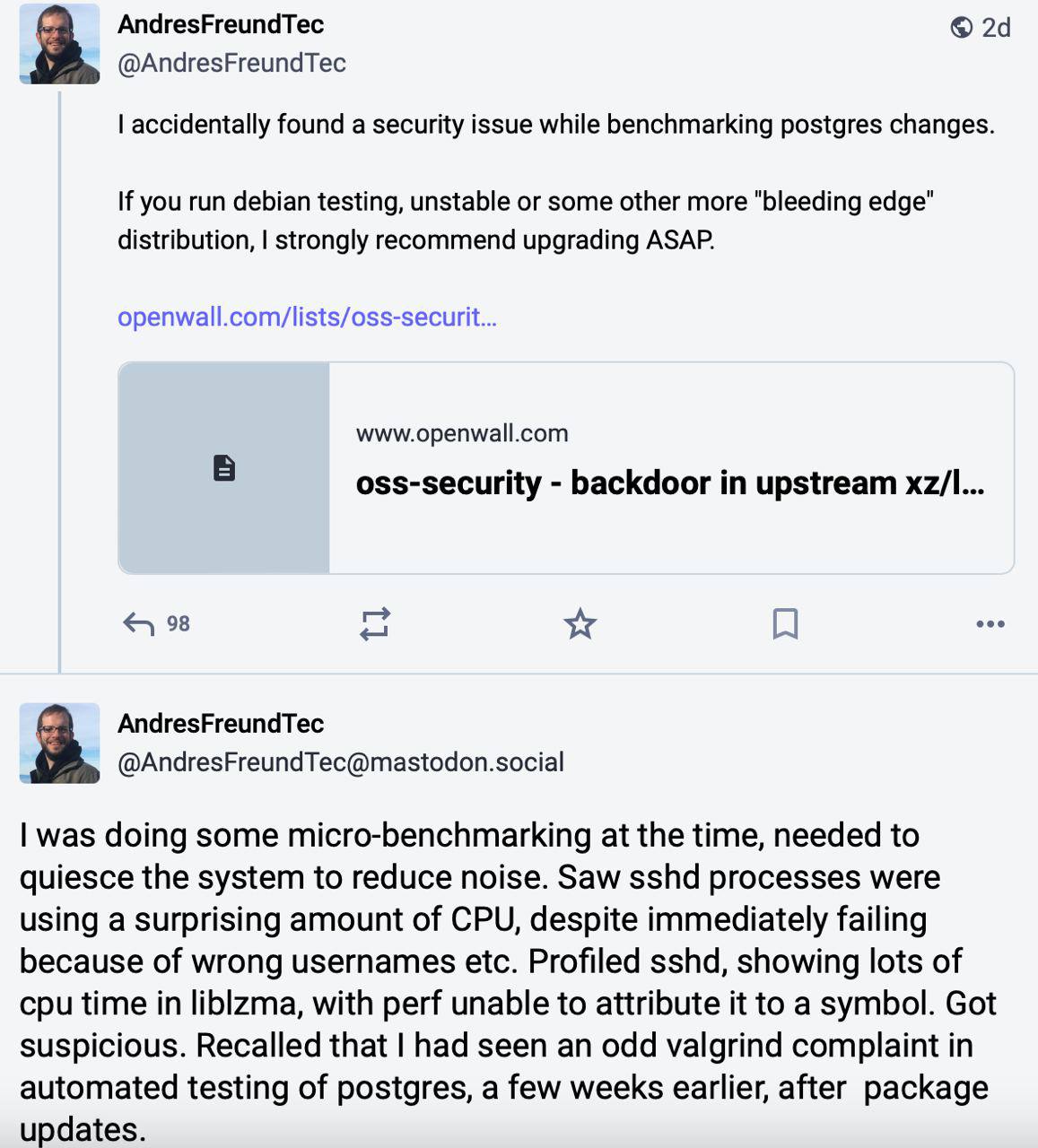Favorite the post with the star icon
This screenshot has width=1038, height=1148.
[x=580, y=623]
